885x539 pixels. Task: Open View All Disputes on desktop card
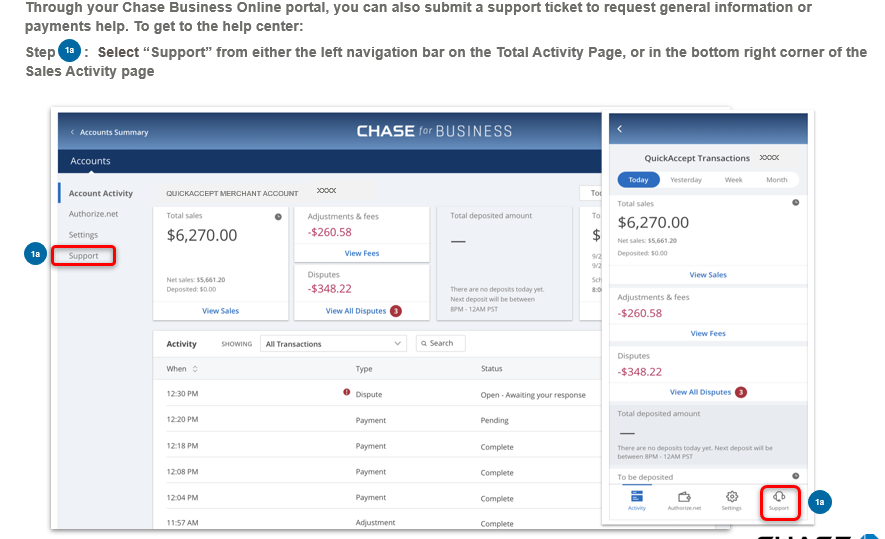click(356, 311)
